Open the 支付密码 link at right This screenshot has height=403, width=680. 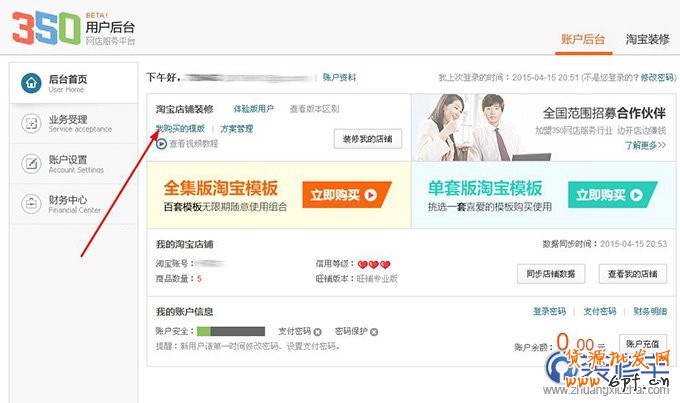pyautogui.click(x=600, y=311)
